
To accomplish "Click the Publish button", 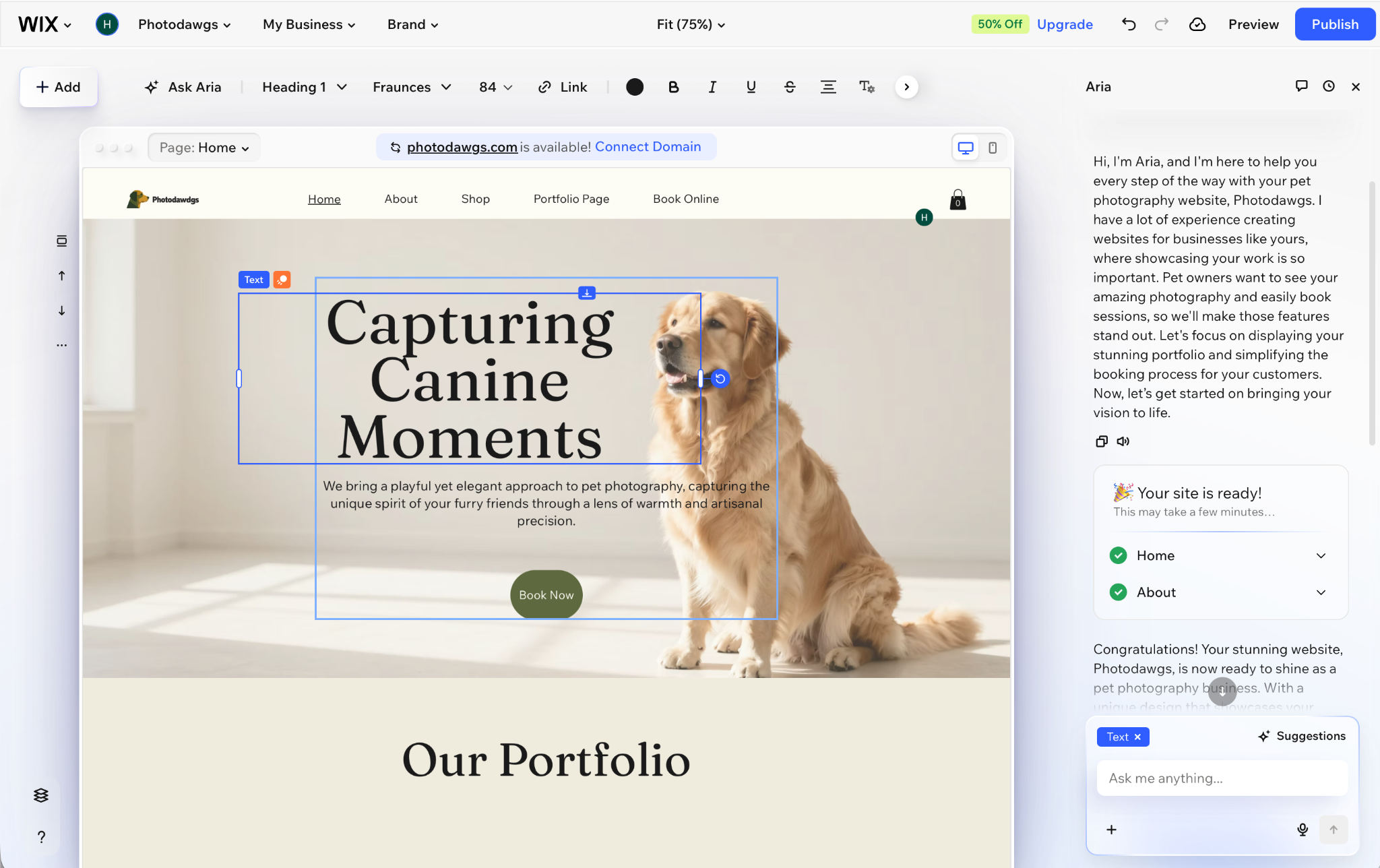I will (1335, 24).
